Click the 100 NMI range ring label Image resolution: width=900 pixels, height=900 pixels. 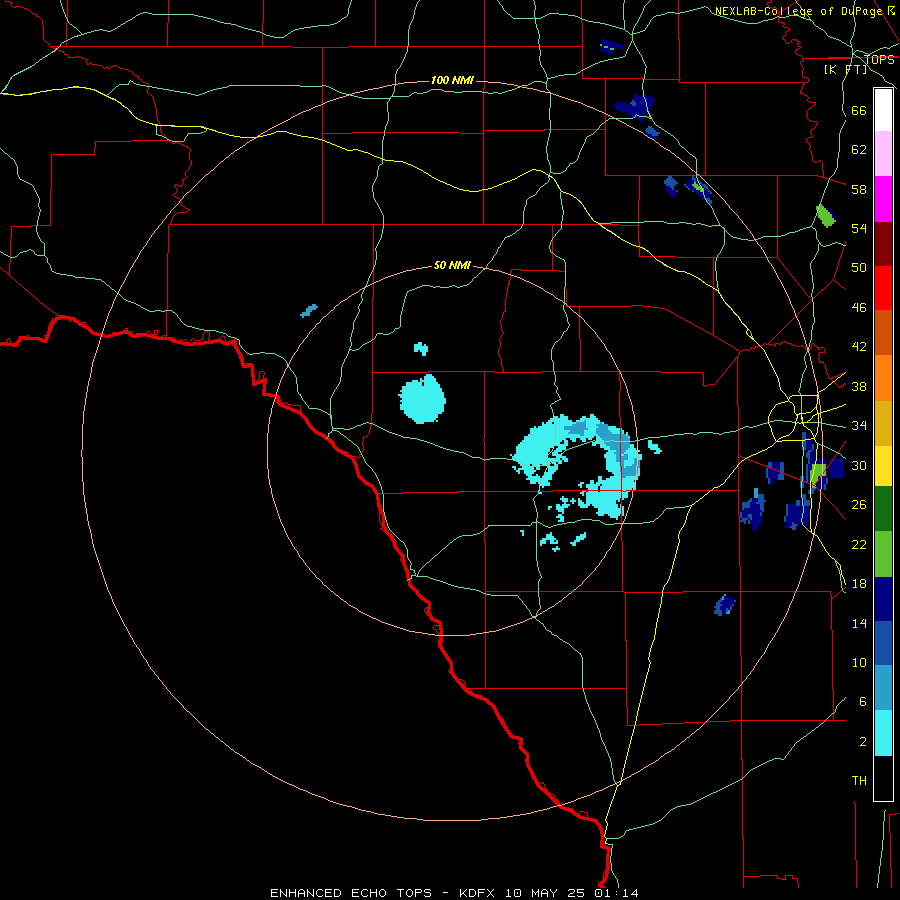click(452, 80)
